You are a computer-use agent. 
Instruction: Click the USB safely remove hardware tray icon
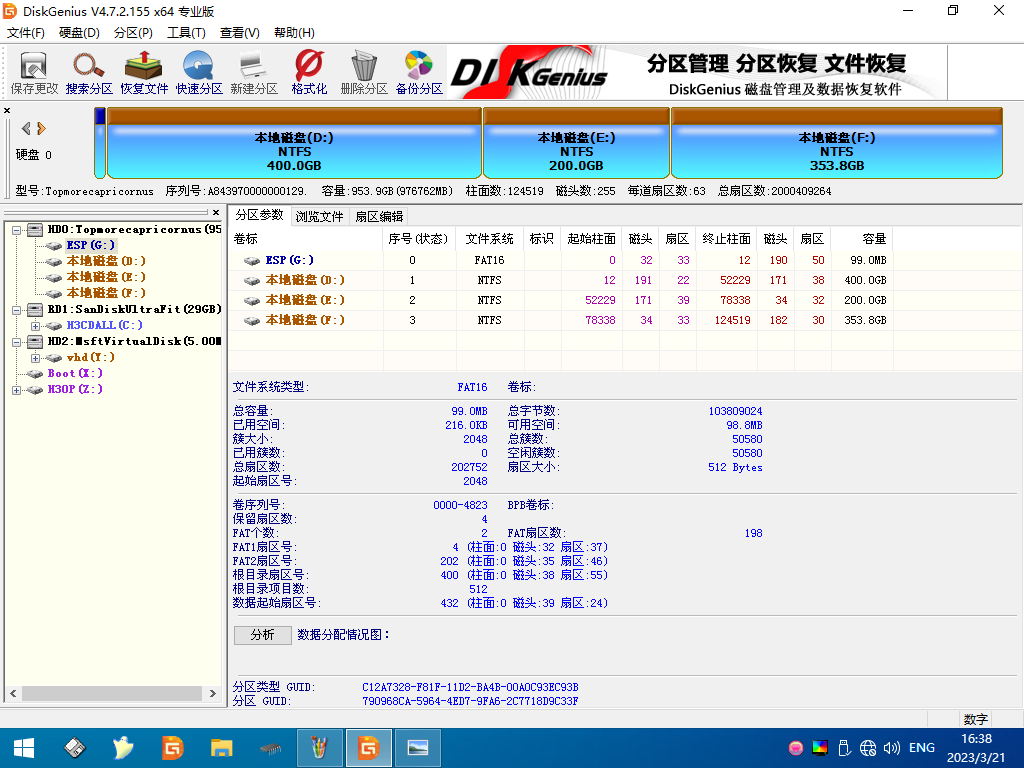[x=844, y=748]
